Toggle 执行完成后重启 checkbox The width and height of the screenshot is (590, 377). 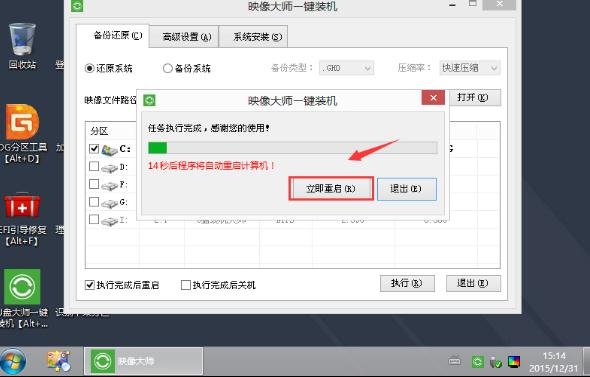pos(90,285)
